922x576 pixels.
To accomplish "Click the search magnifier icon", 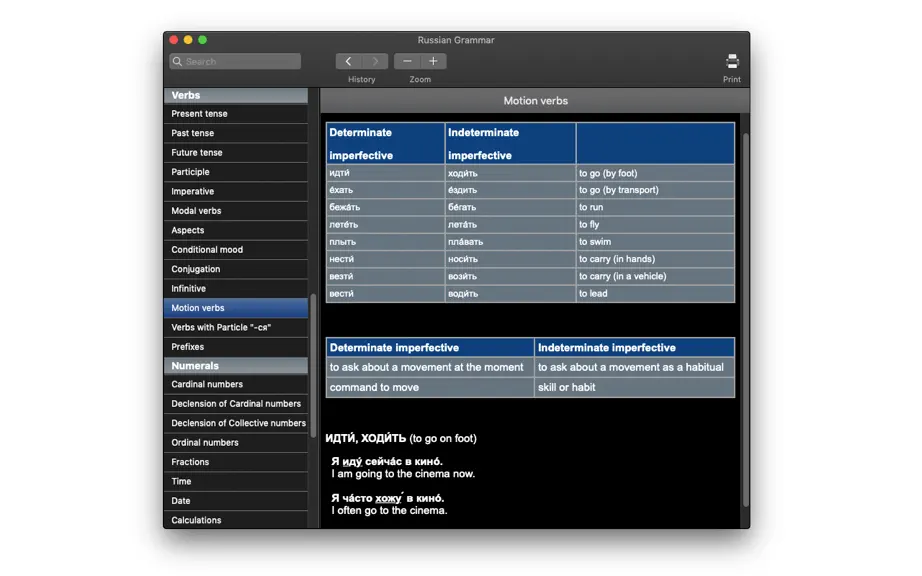I will click(x=177, y=61).
